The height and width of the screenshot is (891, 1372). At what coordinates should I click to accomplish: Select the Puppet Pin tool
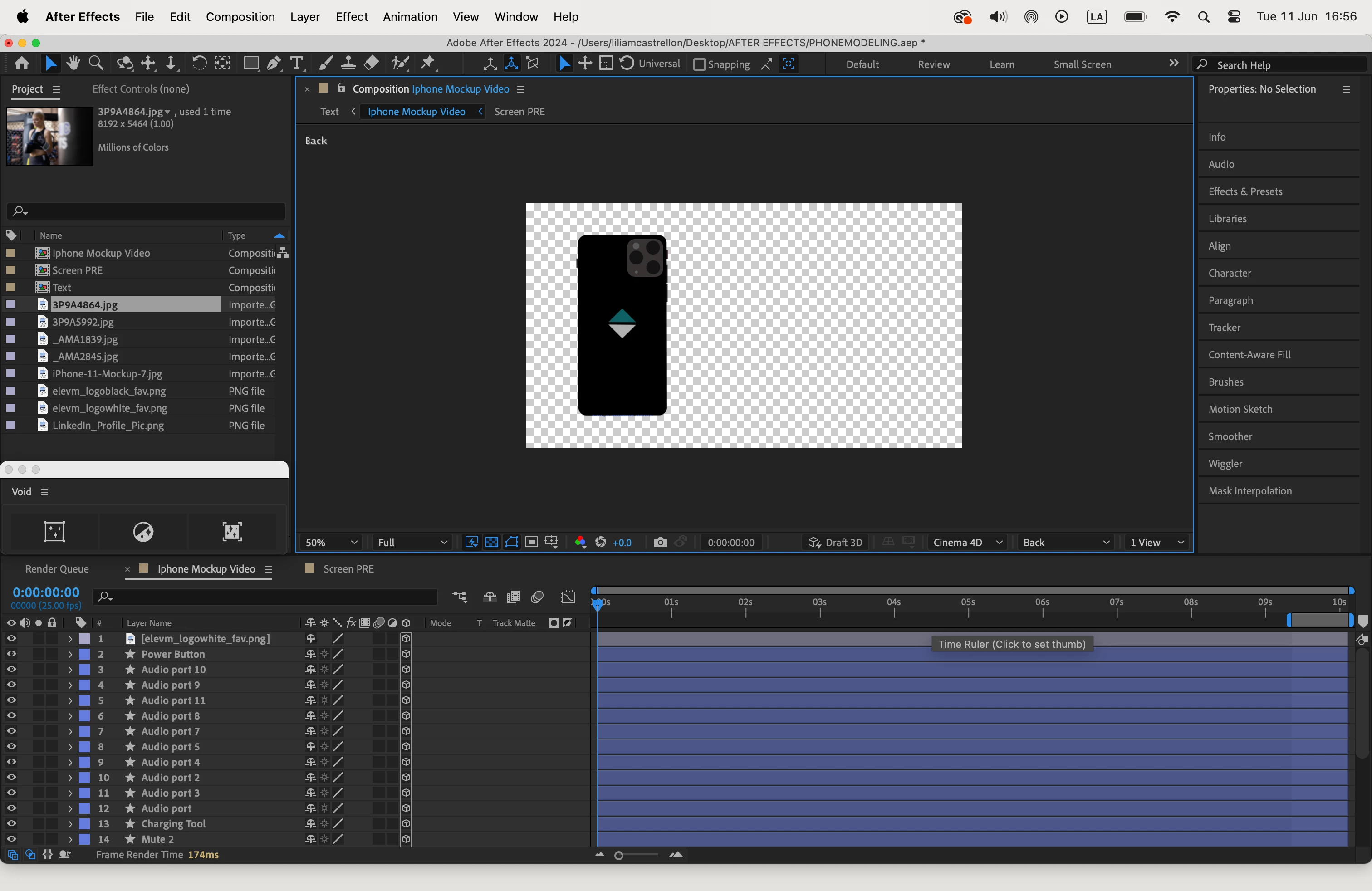click(x=428, y=64)
